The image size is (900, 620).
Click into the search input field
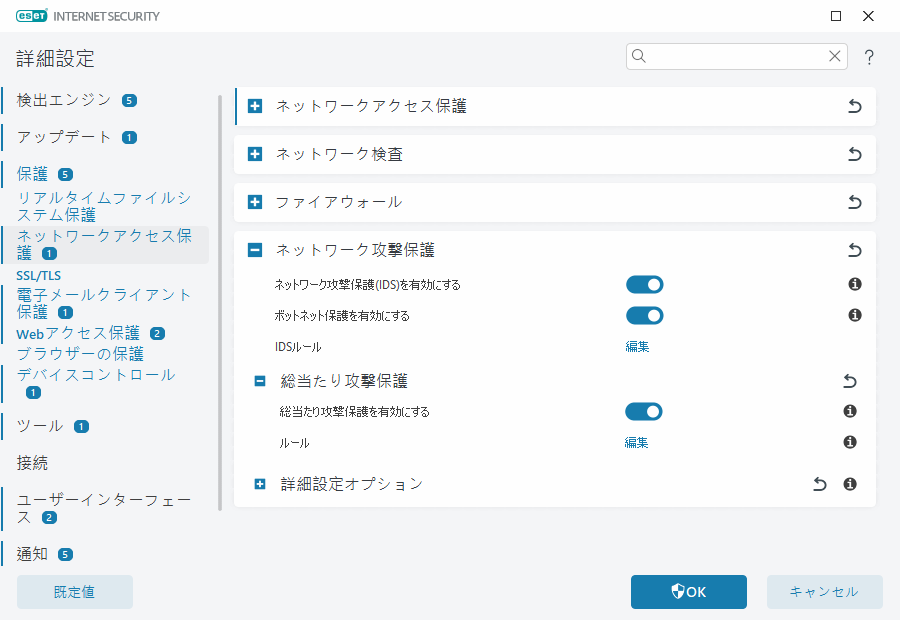click(x=735, y=56)
